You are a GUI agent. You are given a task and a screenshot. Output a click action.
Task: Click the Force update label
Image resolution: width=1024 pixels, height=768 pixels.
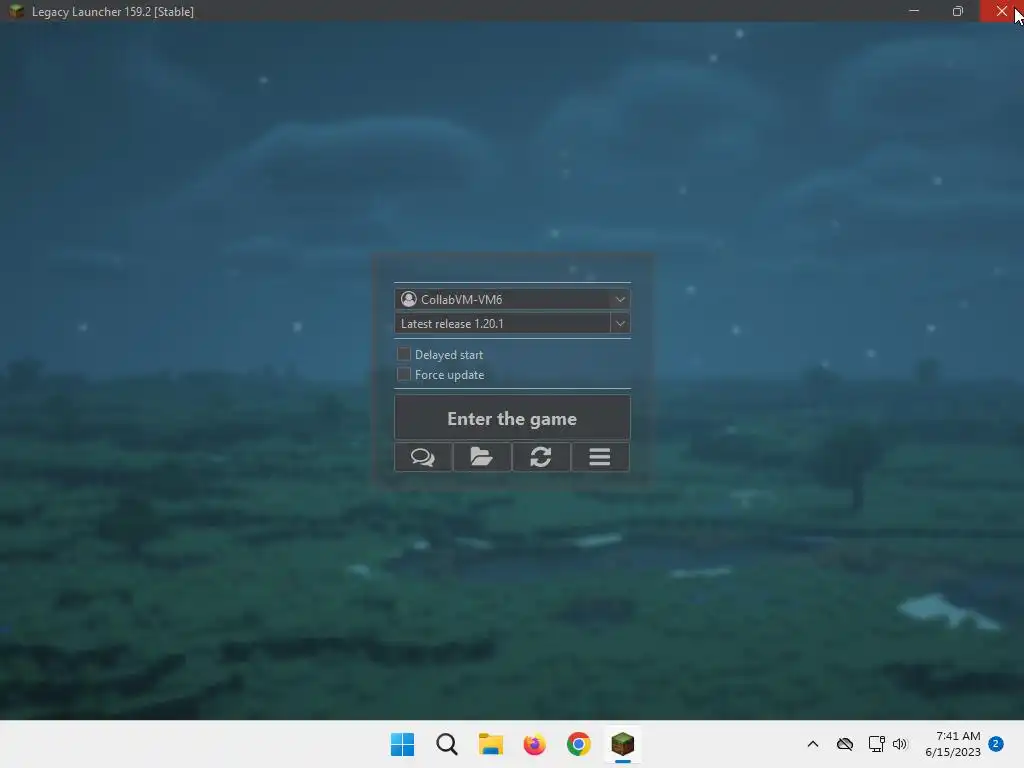tap(449, 375)
